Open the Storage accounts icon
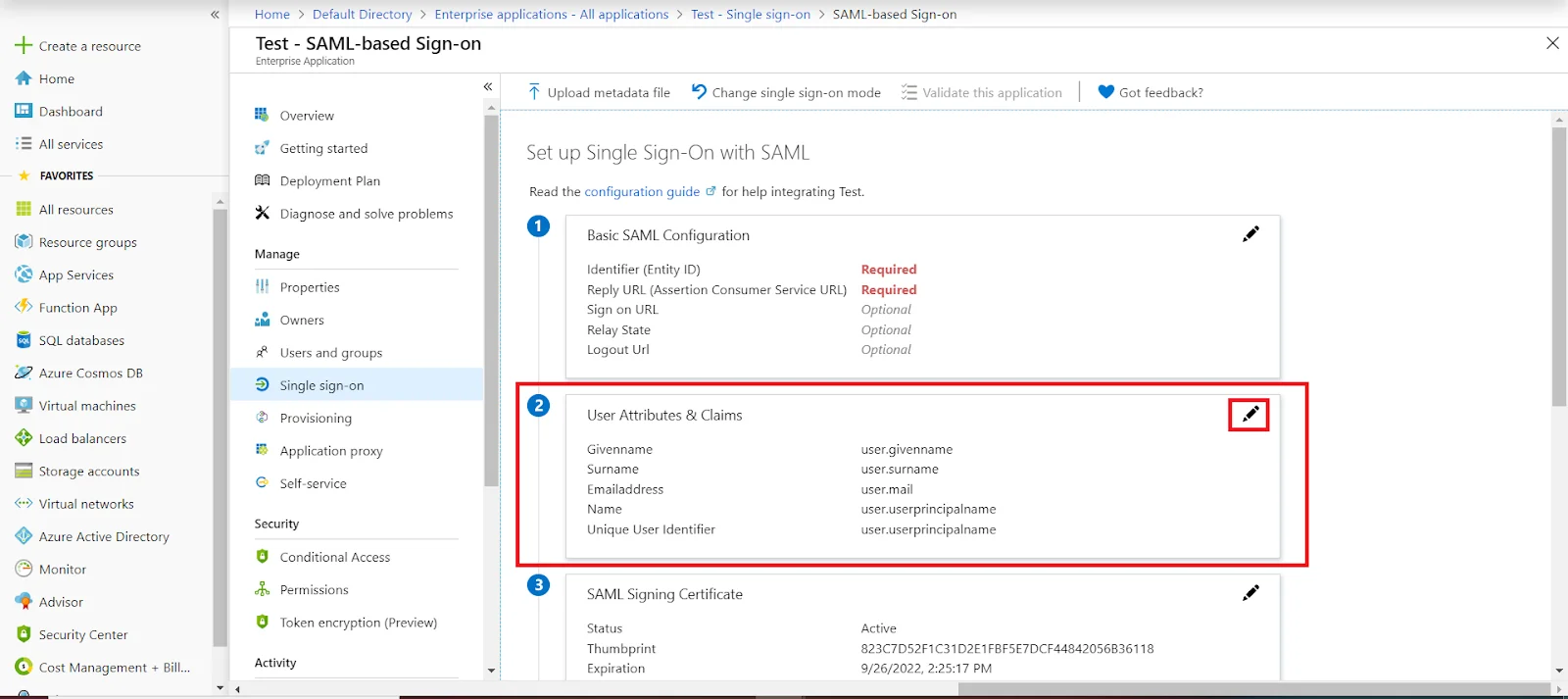This screenshot has width=1568, height=699. coord(24,471)
